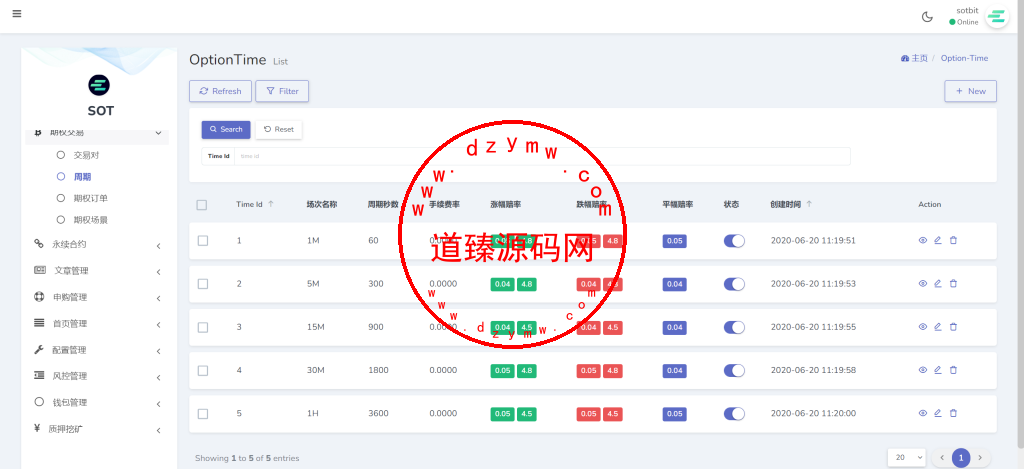Select page 1 in pagination
Screen dimensions: 1024x469
click(x=961, y=458)
